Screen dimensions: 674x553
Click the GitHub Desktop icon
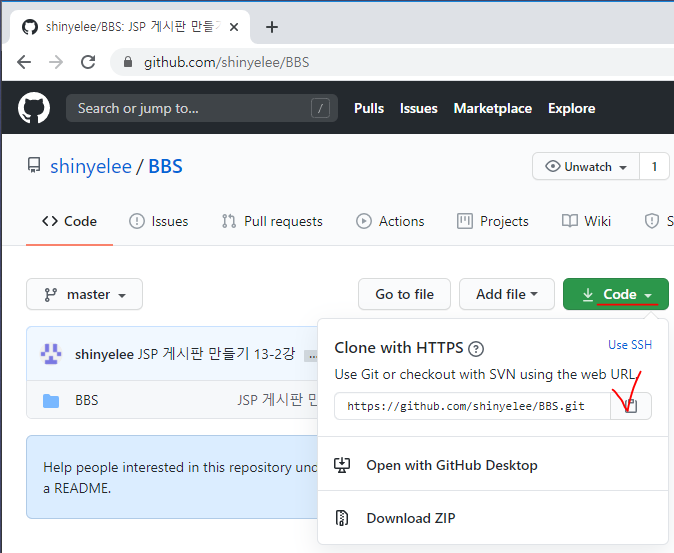pos(342,465)
